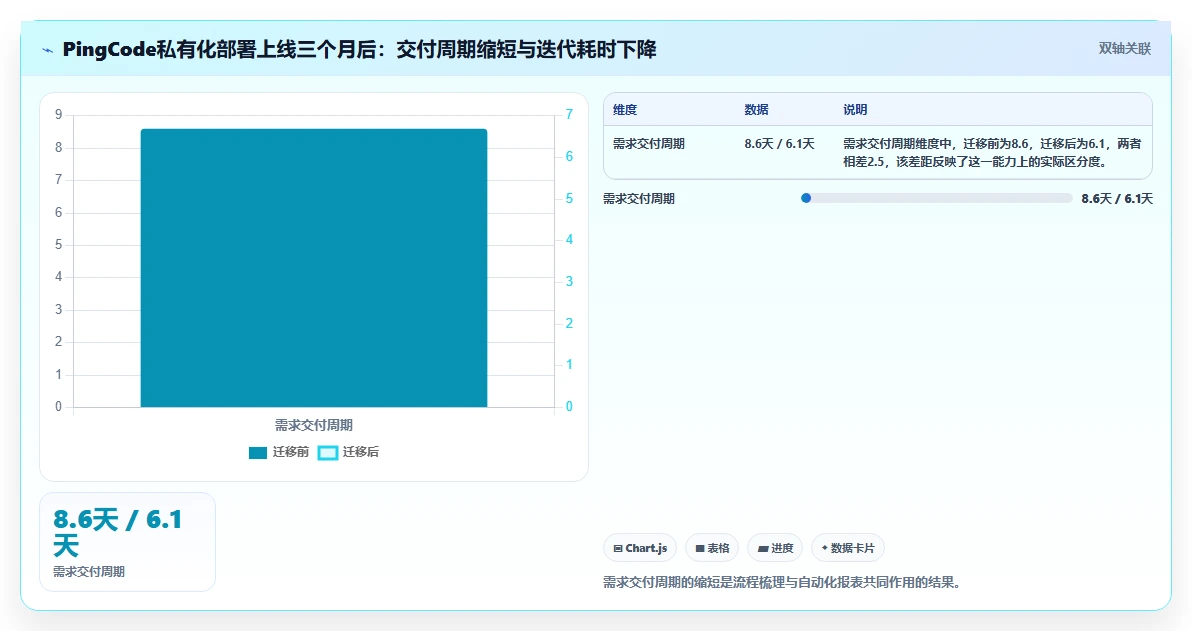The width and height of the screenshot is (1192, 631).
Task: Click the 数据 column header
Action: (x=756, y=109)
